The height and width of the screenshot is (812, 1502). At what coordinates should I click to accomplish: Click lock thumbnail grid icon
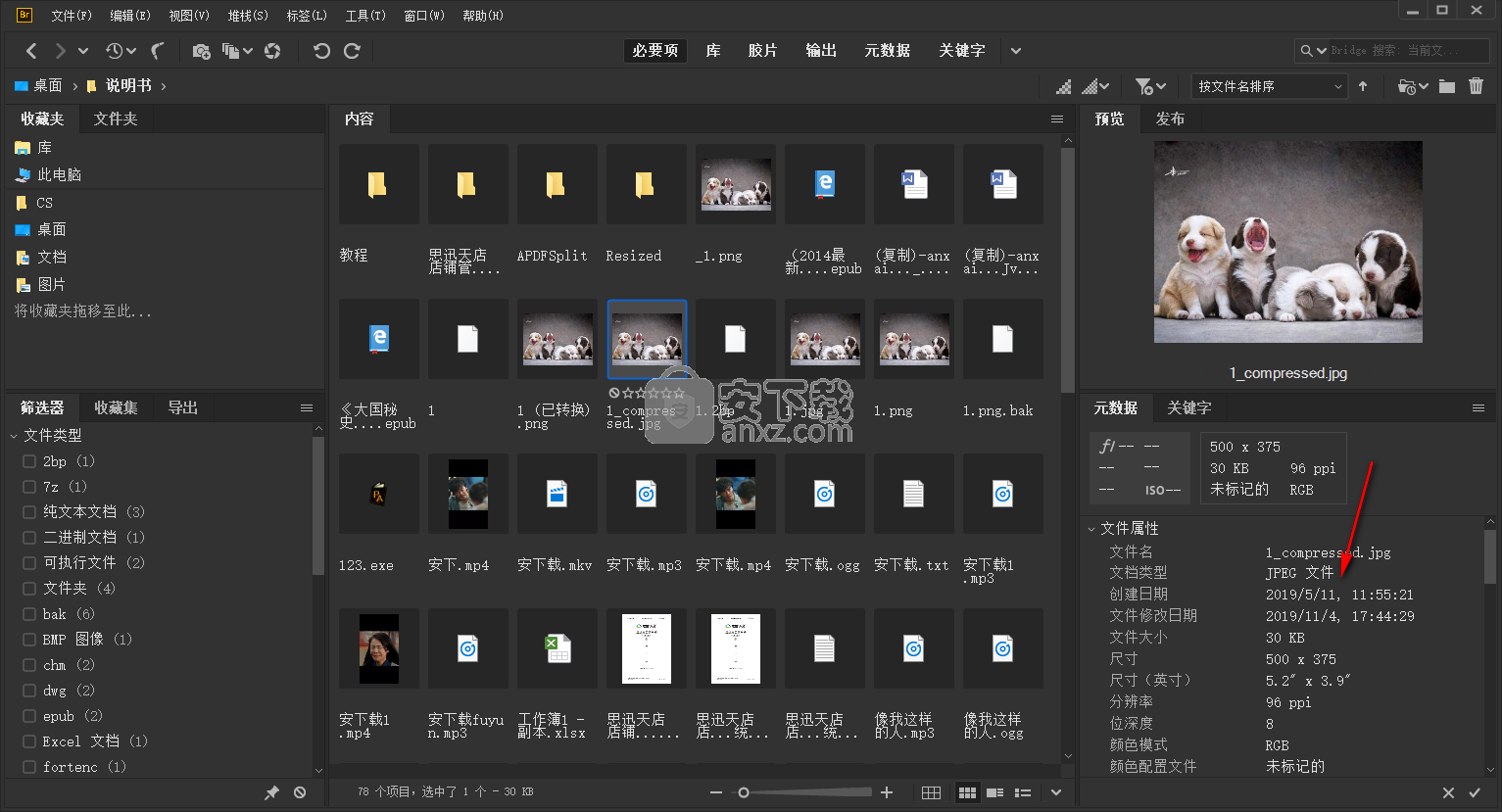(931, 792)
